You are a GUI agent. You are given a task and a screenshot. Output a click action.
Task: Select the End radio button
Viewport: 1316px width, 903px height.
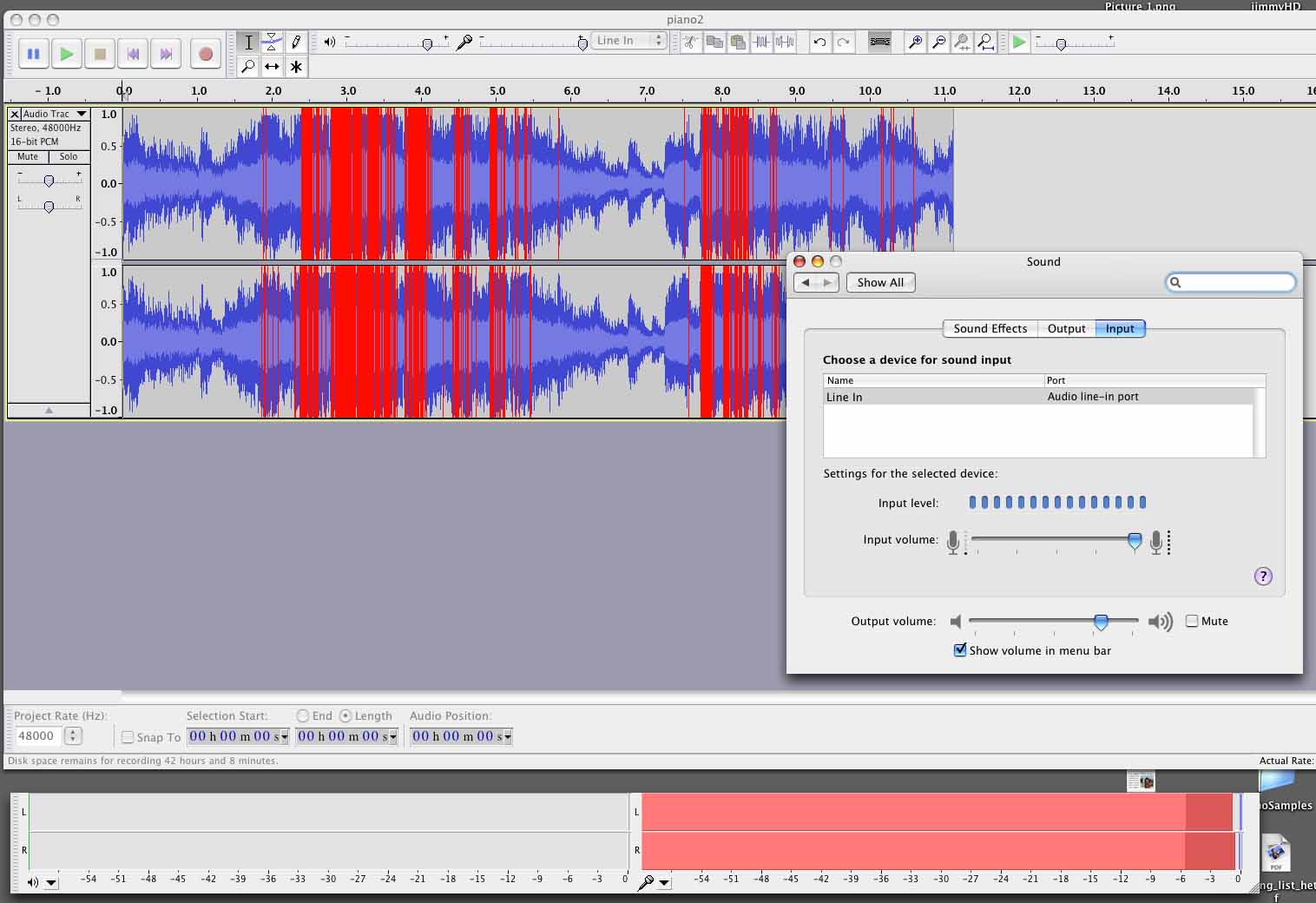point(302,715)
